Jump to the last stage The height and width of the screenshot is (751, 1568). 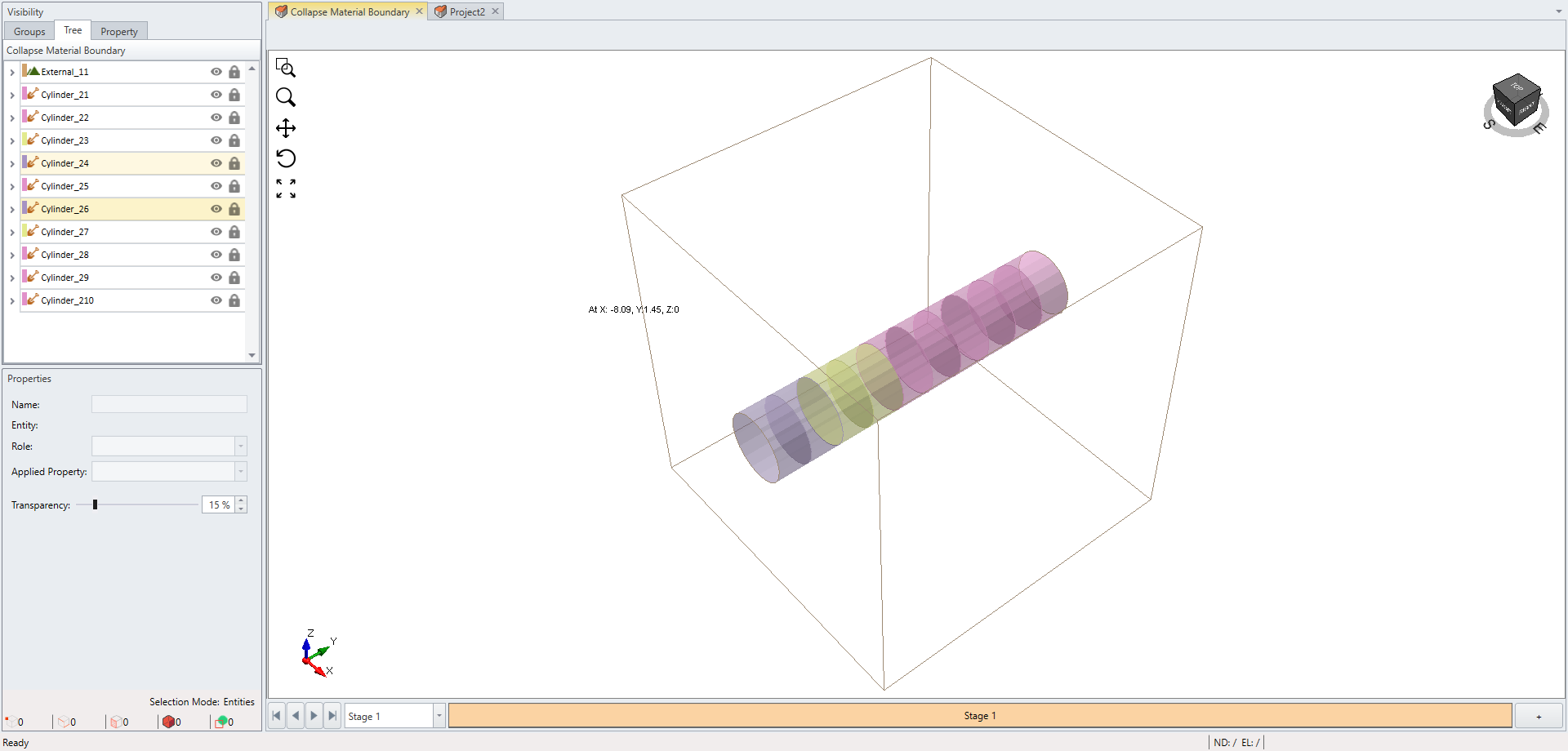(332, 716)
